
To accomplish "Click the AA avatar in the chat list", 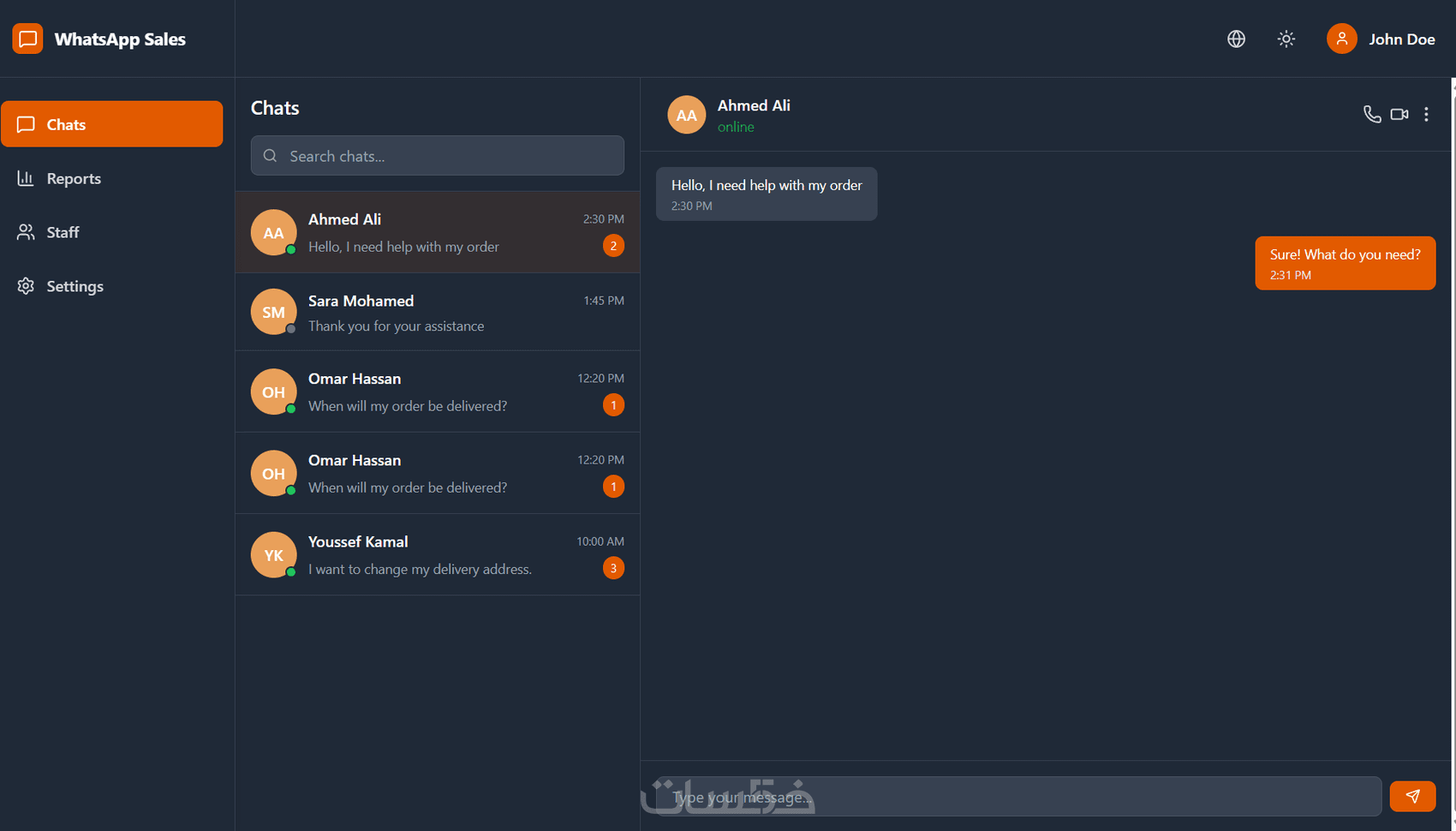I will (x=273, y=232).
